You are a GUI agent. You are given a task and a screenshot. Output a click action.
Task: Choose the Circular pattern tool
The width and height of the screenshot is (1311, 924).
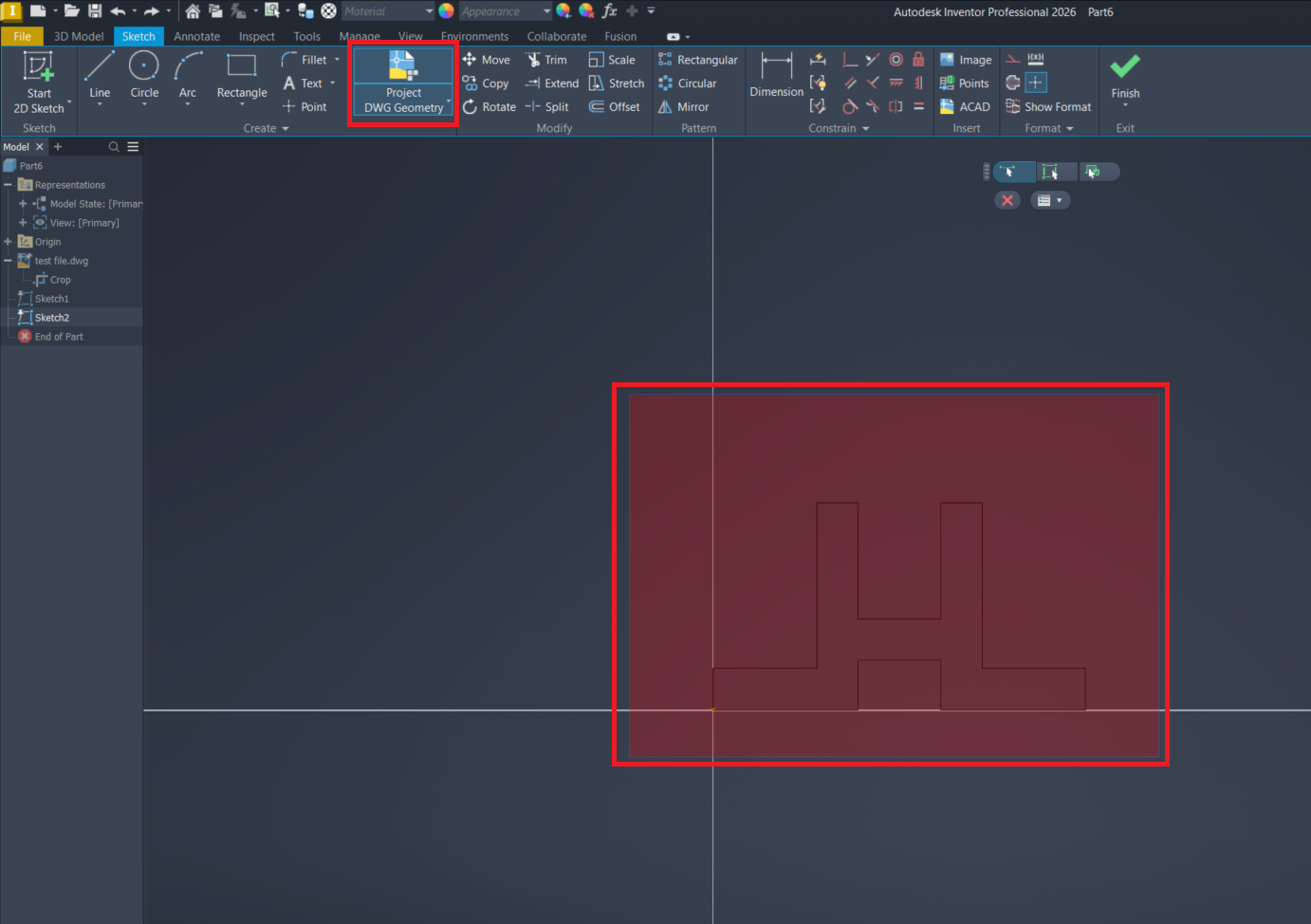[688, 83]
